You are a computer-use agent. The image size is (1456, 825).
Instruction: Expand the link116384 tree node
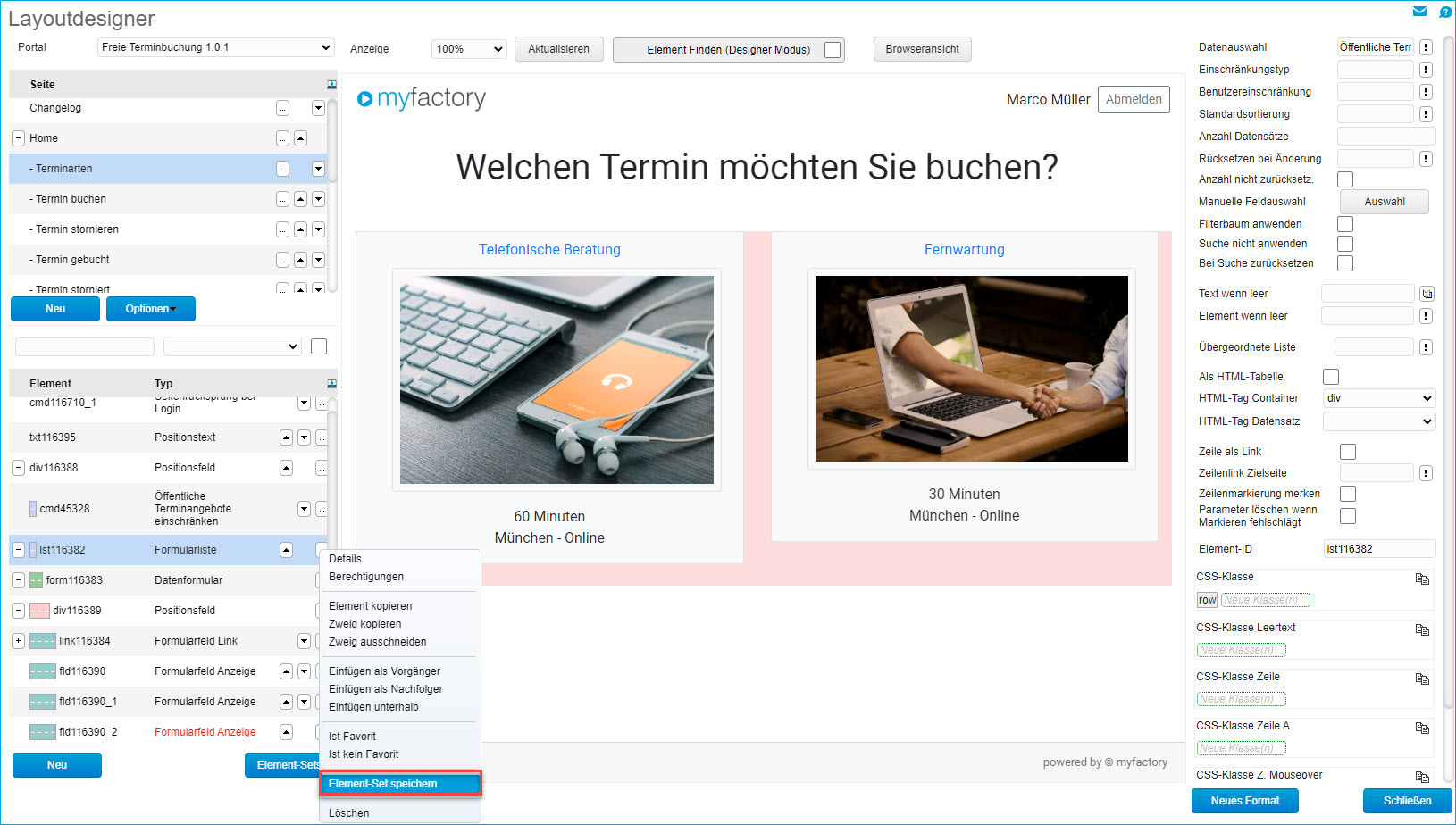[18, 641]
